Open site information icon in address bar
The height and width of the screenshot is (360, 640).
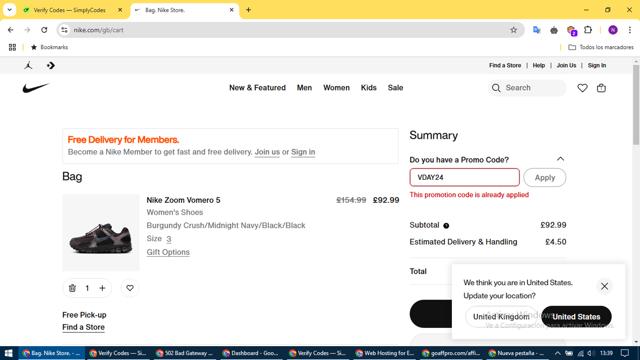(x=64, y=30)
